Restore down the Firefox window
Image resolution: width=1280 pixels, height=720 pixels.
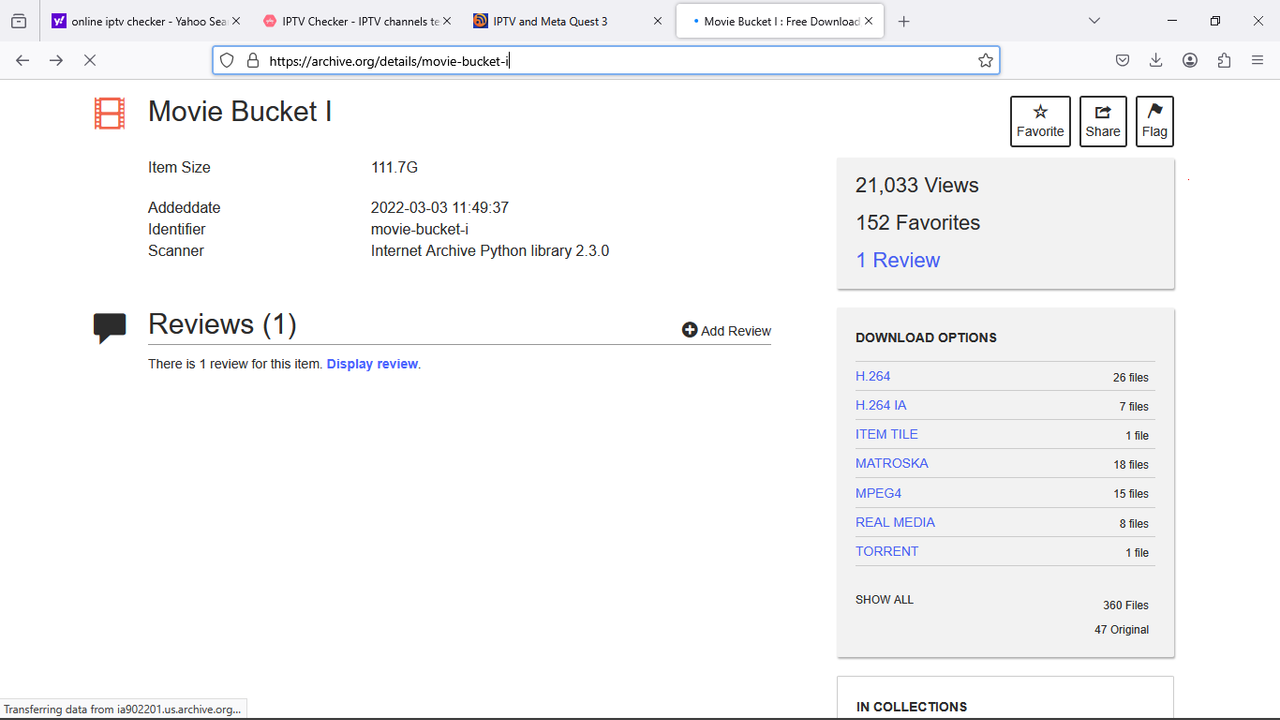click(x=1215, y=21)
